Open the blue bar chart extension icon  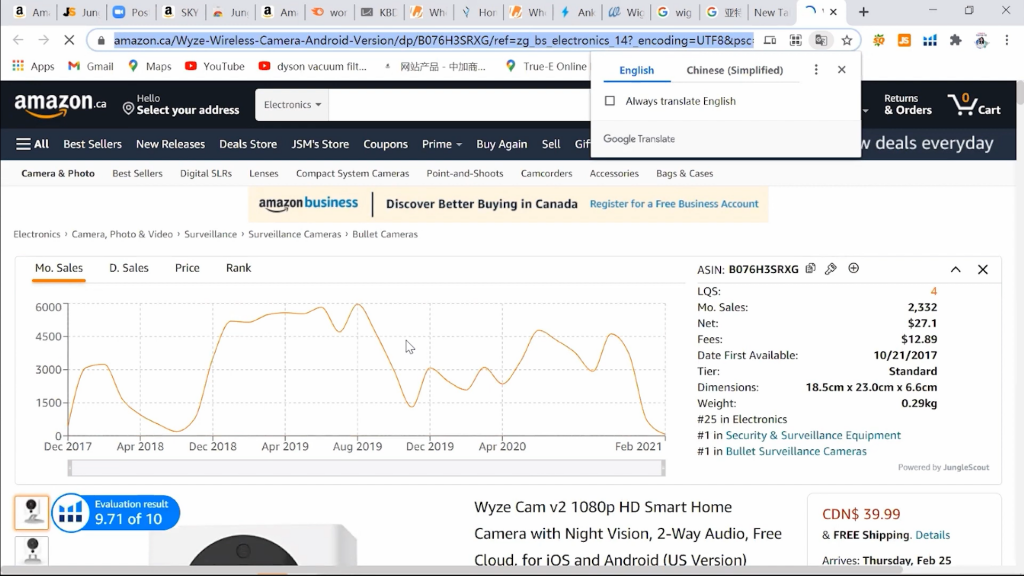pyautogui.click(x=930, y=40)
